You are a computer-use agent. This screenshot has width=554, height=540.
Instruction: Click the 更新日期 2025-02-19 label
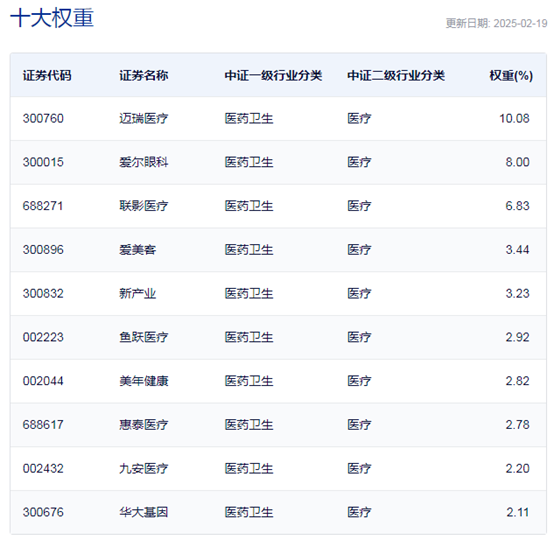(x=496, y=23)
